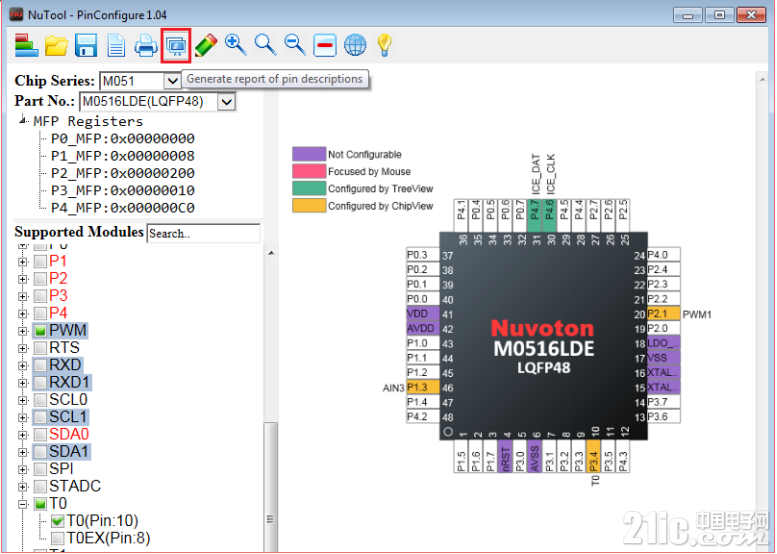Generate report of pin descriptions icon
The height and width of the screenshot is (554, 777).
coord(176,46)
